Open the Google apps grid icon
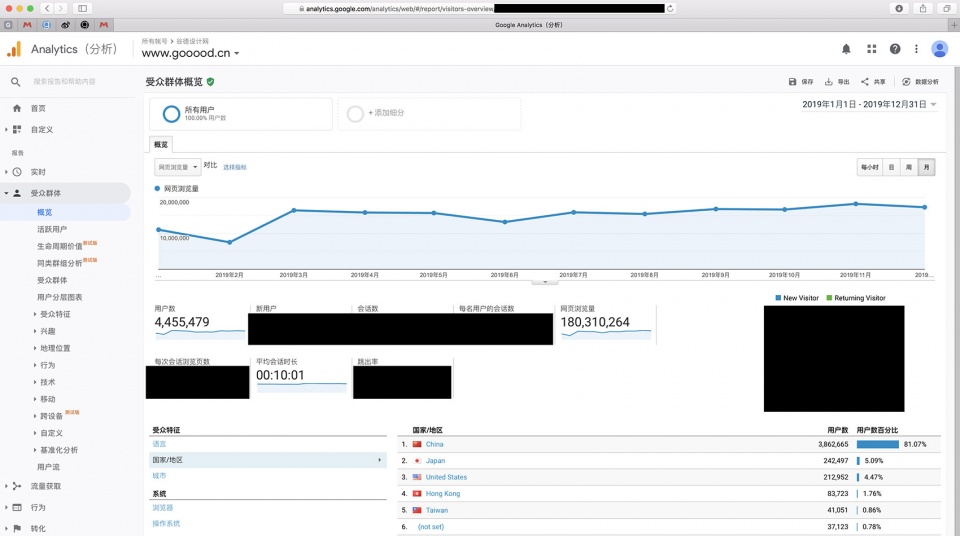 click(872, 49)
